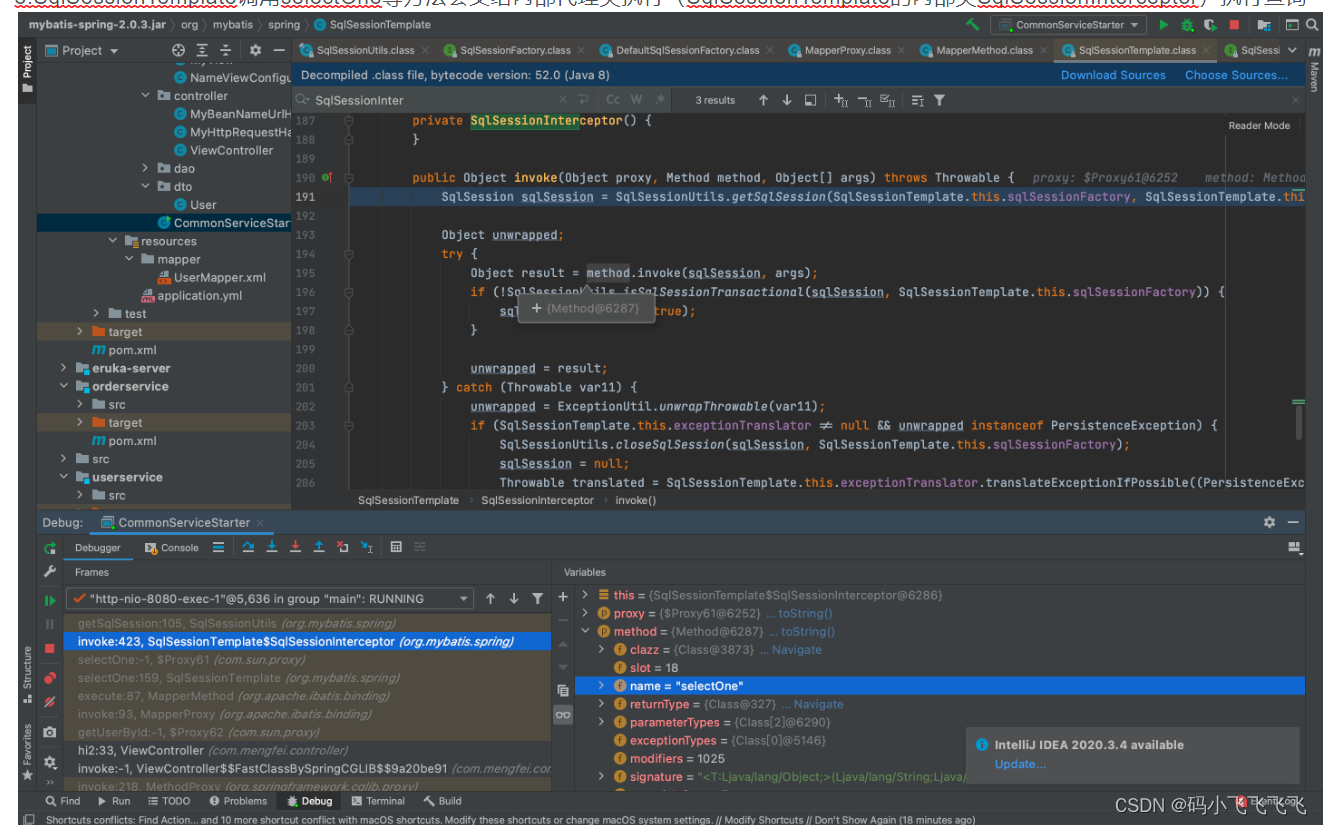Click Step Into debugger icon
The image size is (1323, 825).
[x=272, y=547]
